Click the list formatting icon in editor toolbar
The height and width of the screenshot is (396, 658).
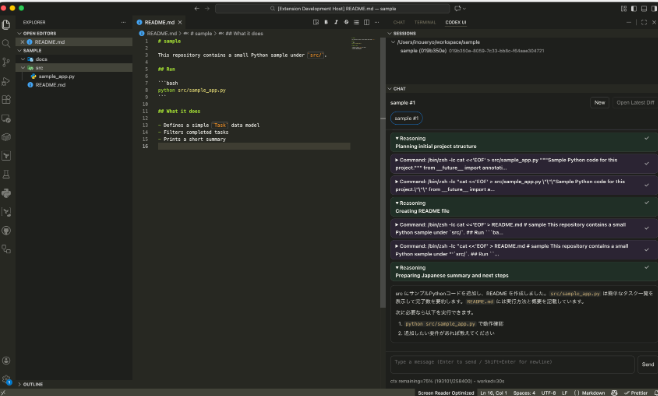[356, 22]
